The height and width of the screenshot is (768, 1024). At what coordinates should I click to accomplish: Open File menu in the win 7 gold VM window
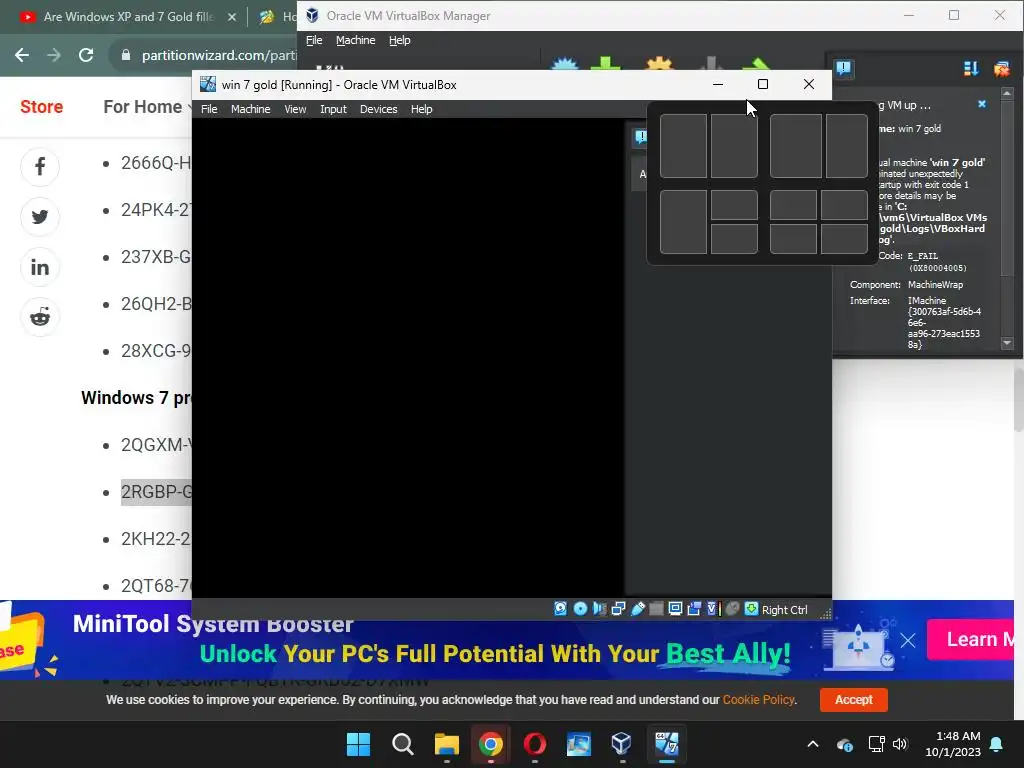[209, 109]
